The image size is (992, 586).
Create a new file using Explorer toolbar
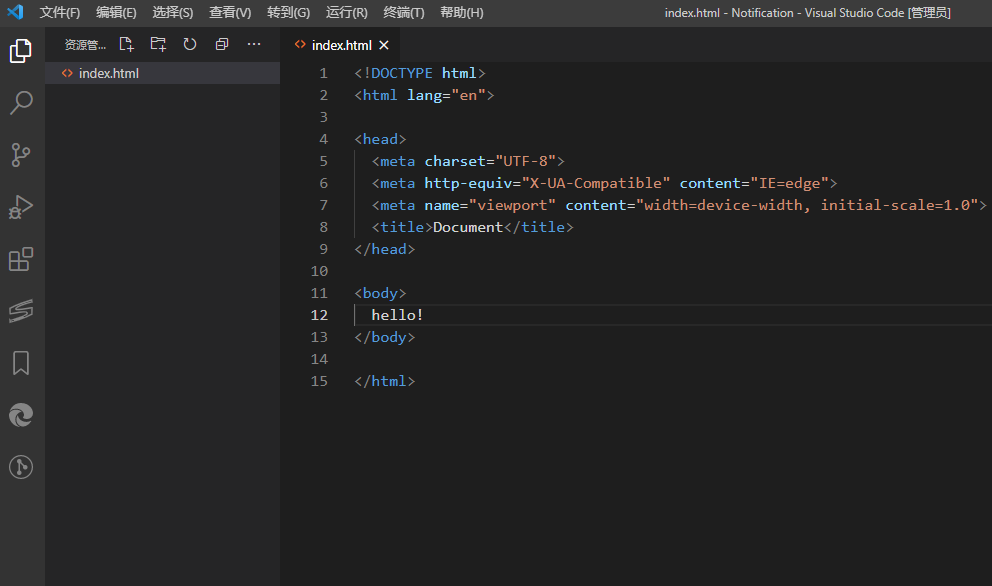125,44
